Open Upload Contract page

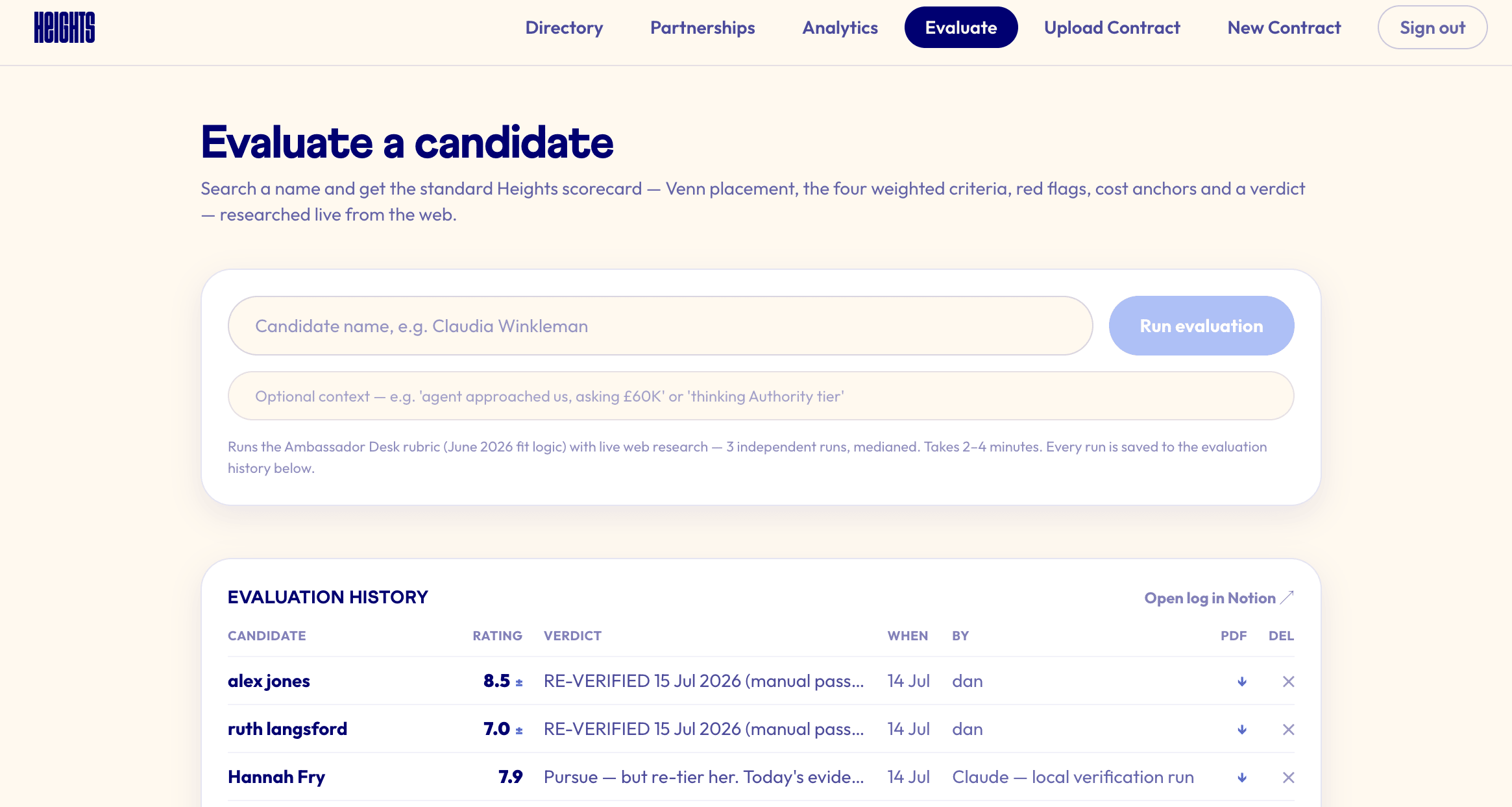click(1112, 27)
